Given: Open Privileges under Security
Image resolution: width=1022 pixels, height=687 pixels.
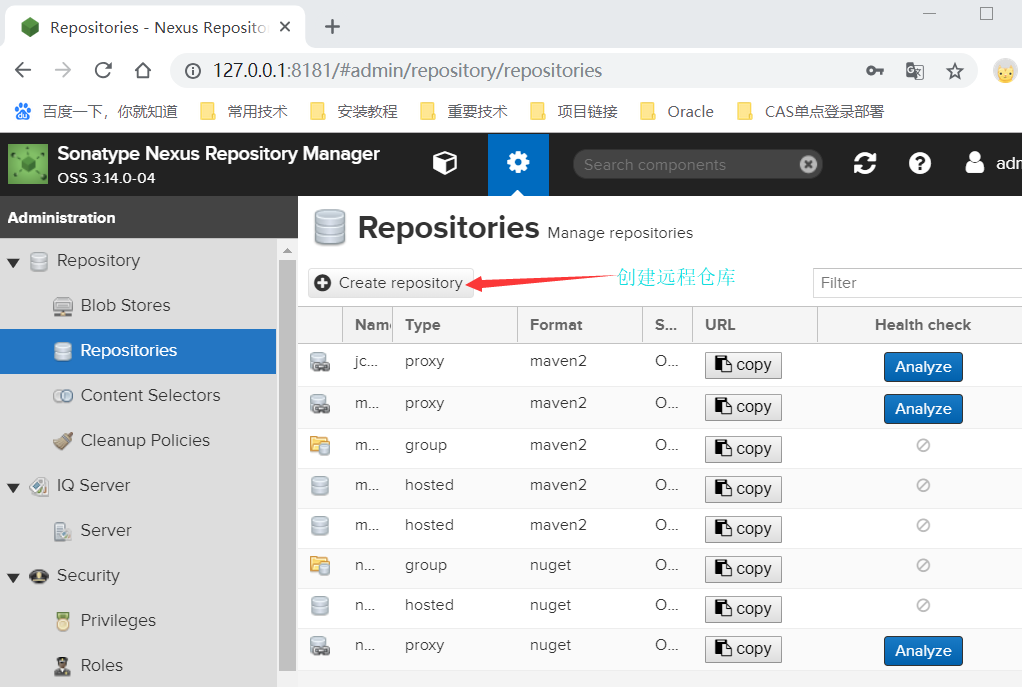Looking at the screenshot, I should click(138, 621).
